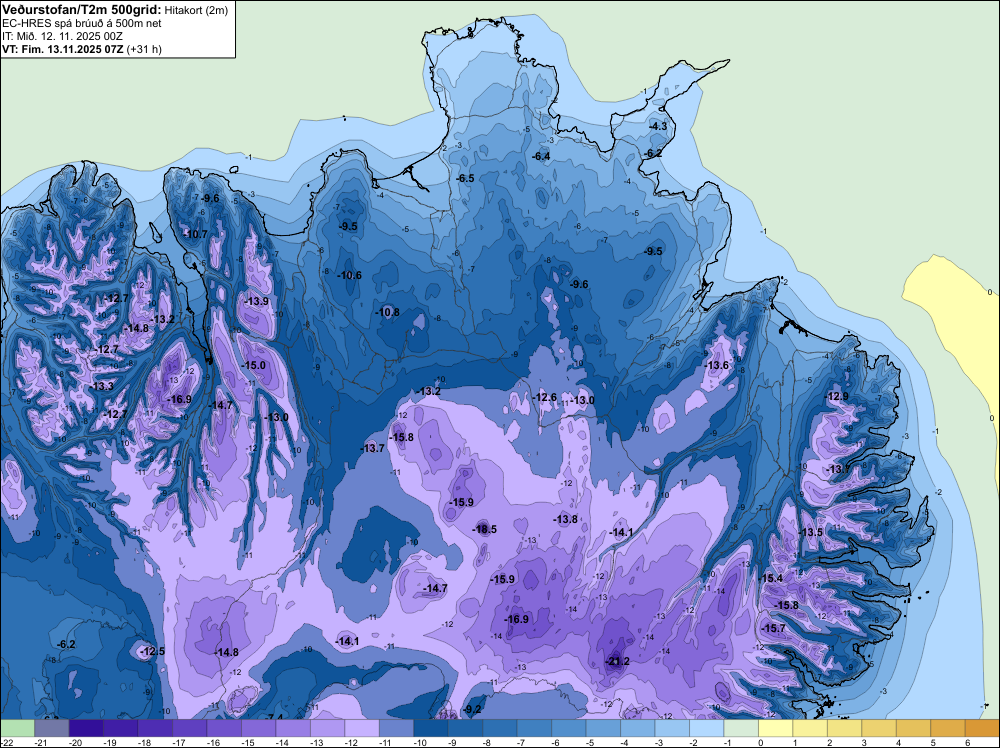Click the -13.5 temperature label

(x=811, y=532)
